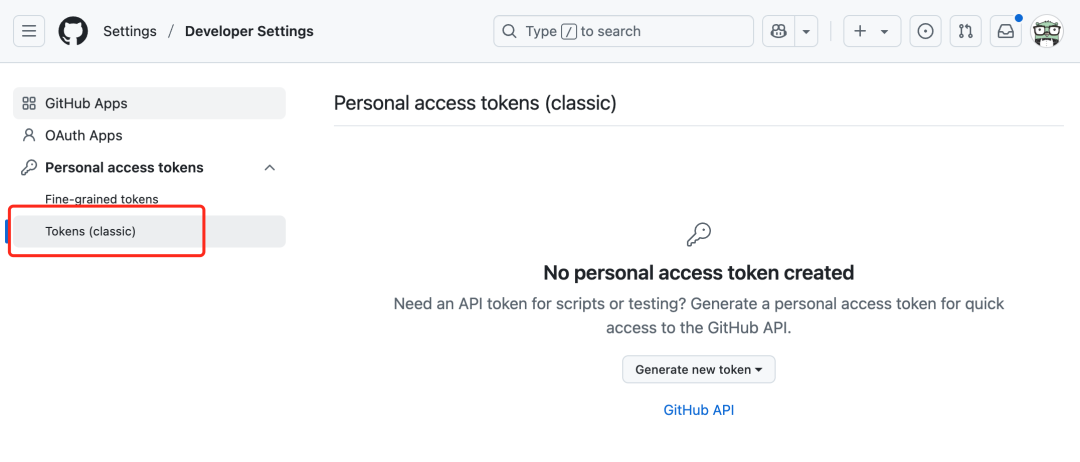Click the OAuth Apps person icon
The image size is (1080, 462).
tap(29, 135)
